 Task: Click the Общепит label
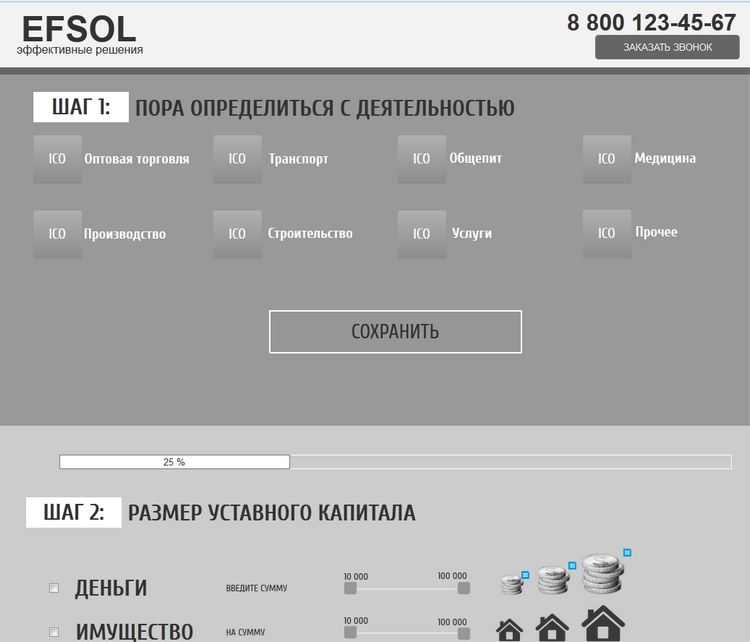(x=476, y=158)
